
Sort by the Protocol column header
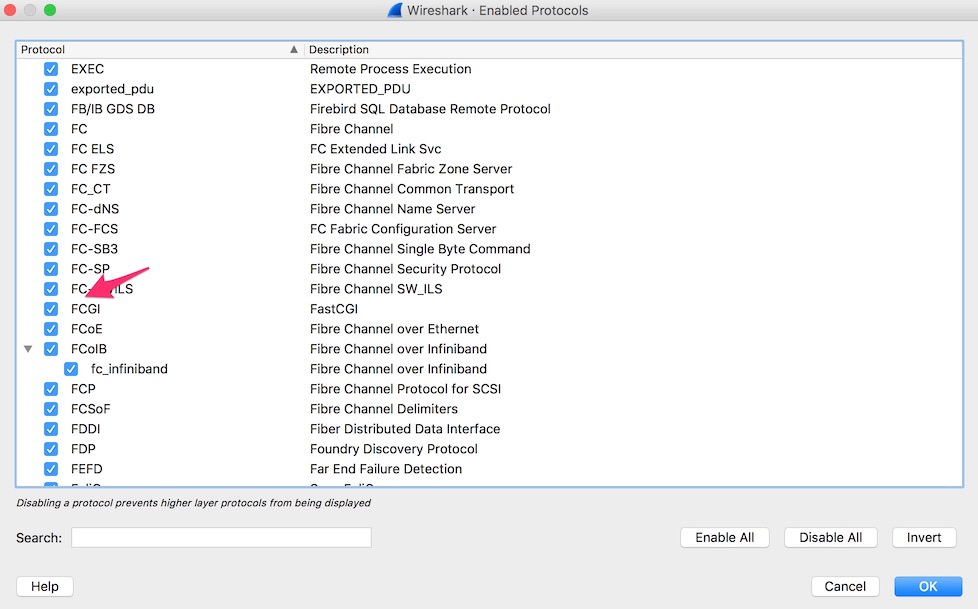click(x=160, y=49)
